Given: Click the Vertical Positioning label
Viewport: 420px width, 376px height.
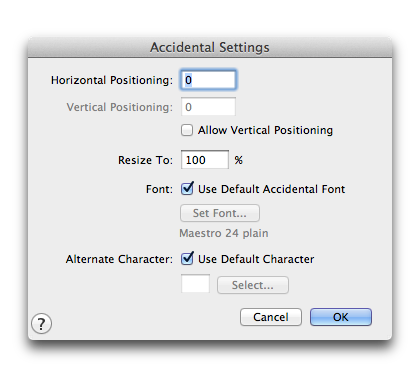Looking at the screenshot, I should click(120, 107).
